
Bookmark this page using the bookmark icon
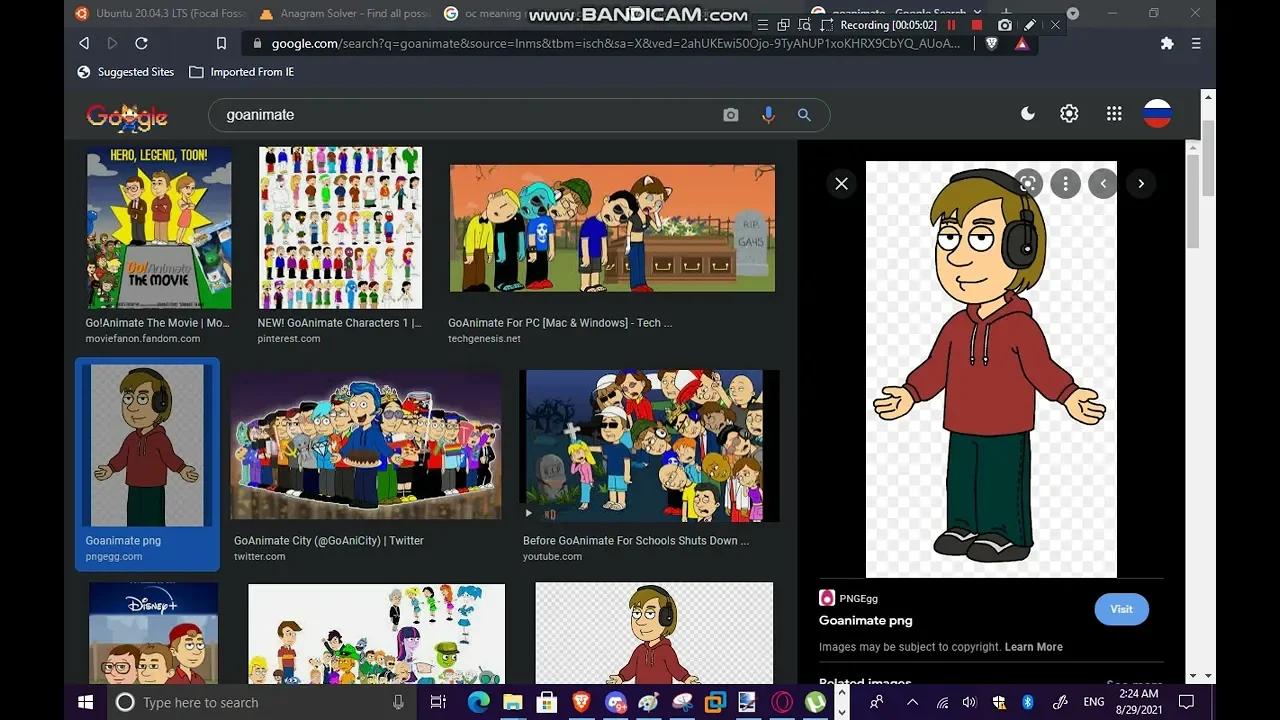[222, 43]
